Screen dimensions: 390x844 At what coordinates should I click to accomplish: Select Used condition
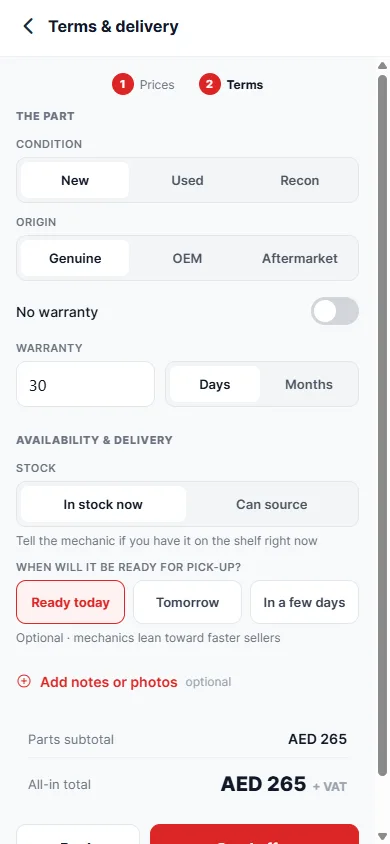[187, 180]
